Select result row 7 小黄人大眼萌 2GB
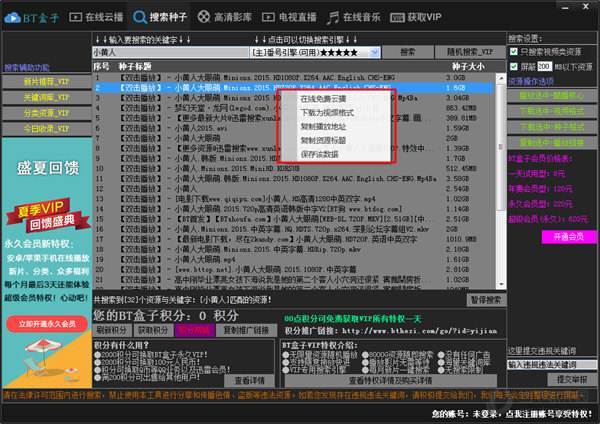Viewport: 600px width, 424px height. click(294, 138)
